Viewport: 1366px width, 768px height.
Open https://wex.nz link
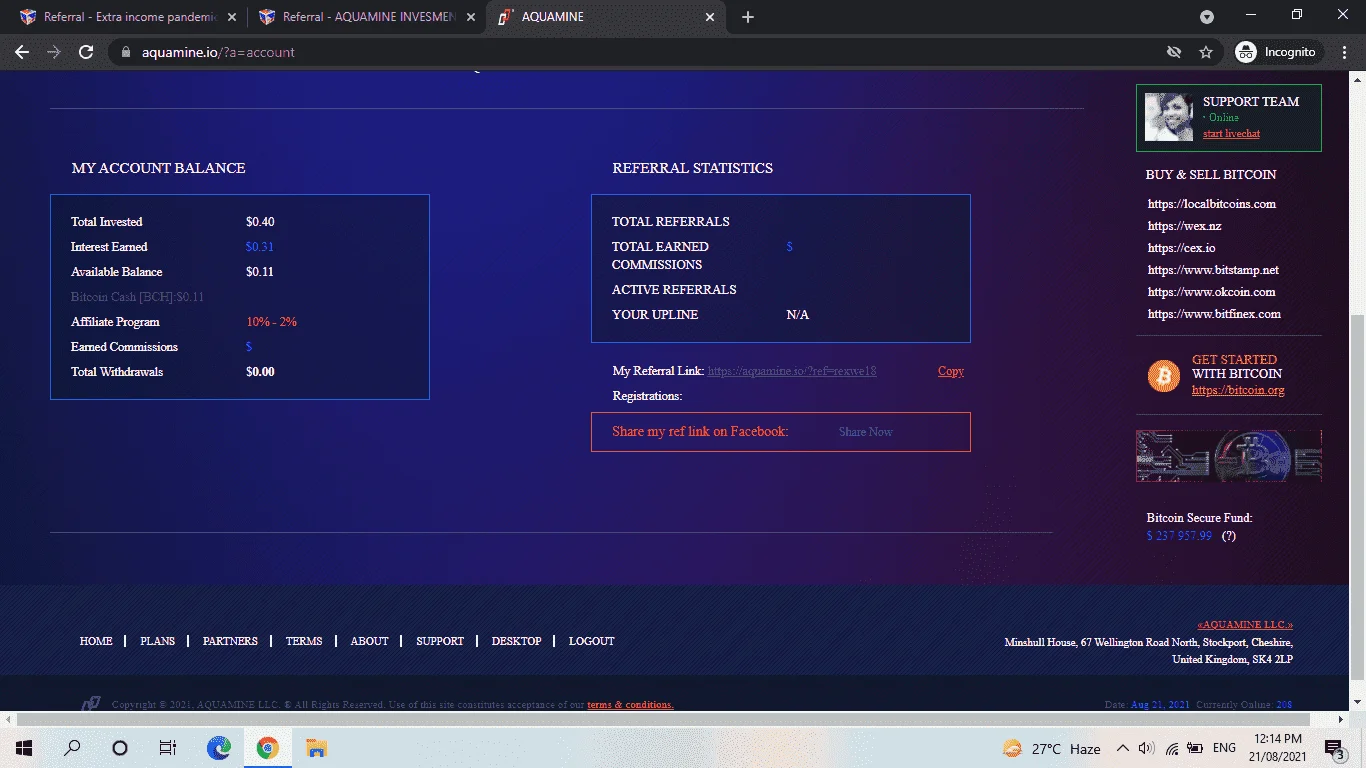point(1185,226)
